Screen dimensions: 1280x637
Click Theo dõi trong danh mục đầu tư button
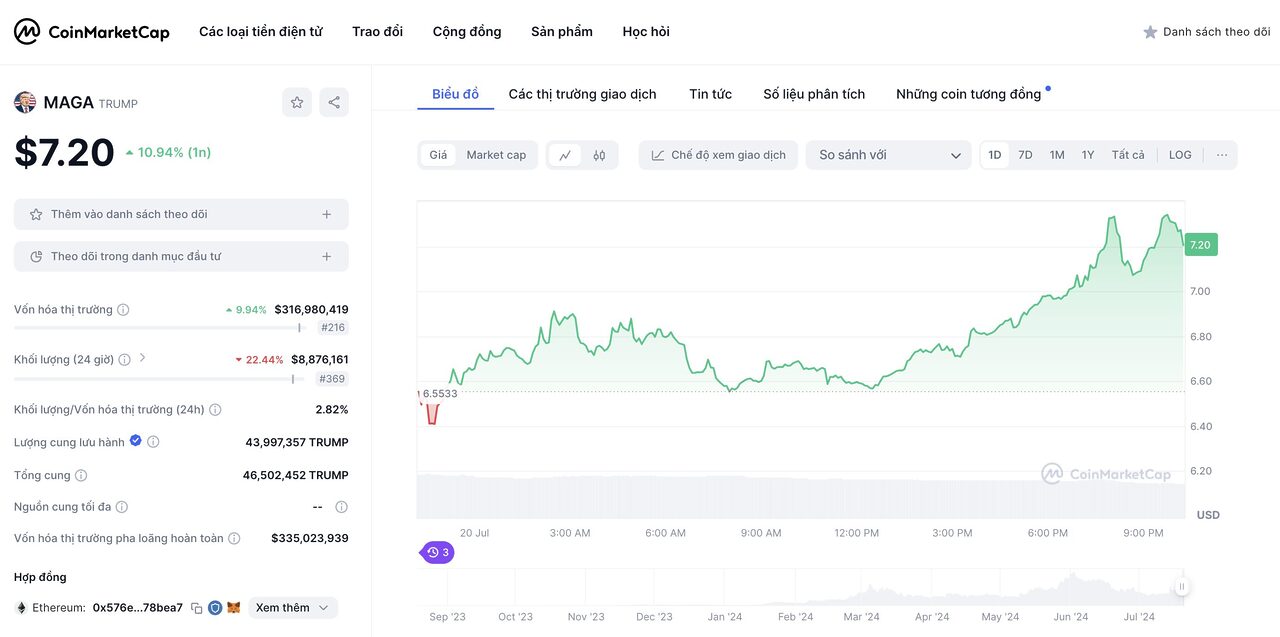point(181,256)
